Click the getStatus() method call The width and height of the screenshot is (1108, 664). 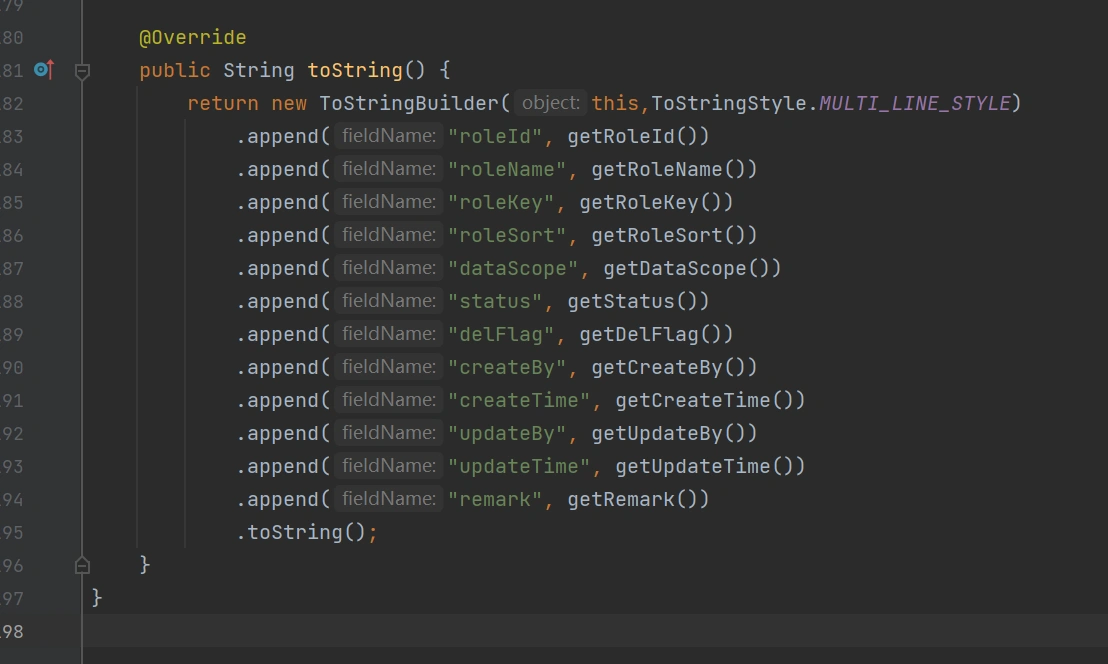click(637, 301)
